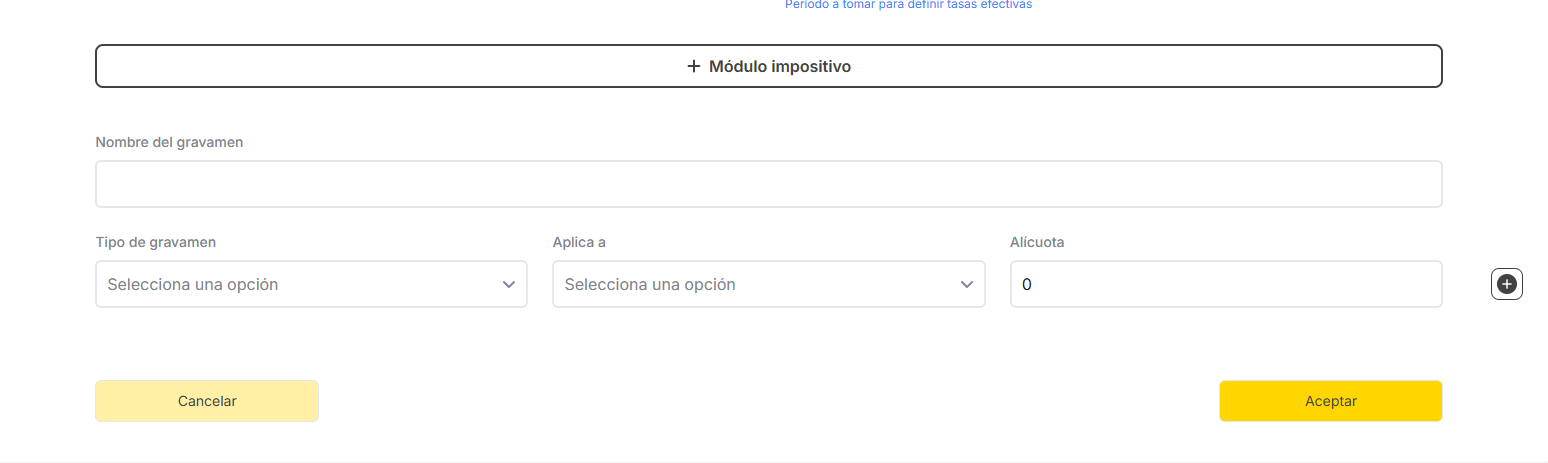Click the Nombre del gravamen label
Viewport: 1548px width, 463px height.
coord(169,142)
